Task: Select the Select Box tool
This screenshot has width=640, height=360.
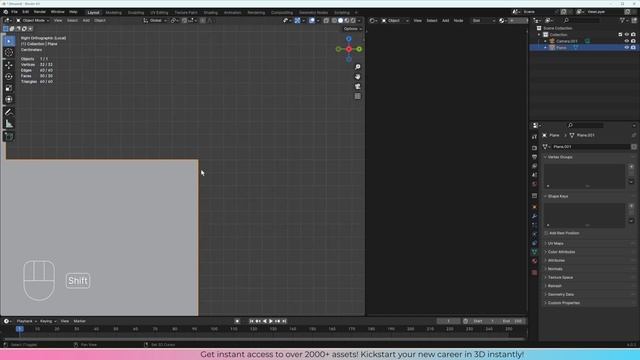Action: tap(9, 41)
